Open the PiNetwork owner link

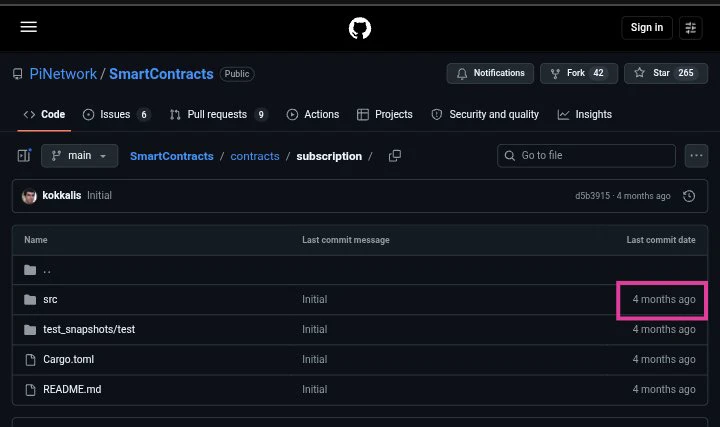pos(63,74)
